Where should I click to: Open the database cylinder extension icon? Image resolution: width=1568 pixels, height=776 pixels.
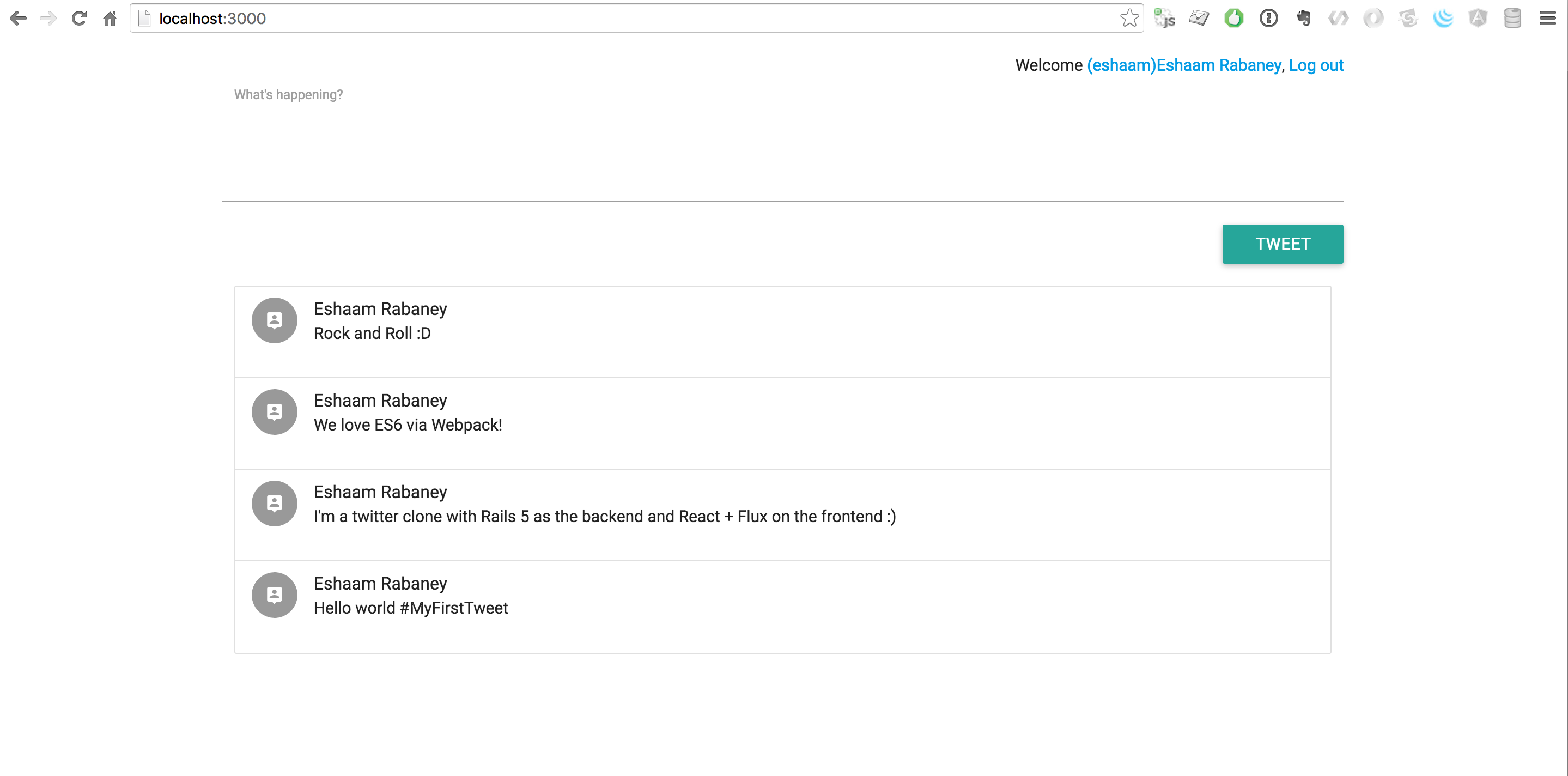pos(1512,19)
